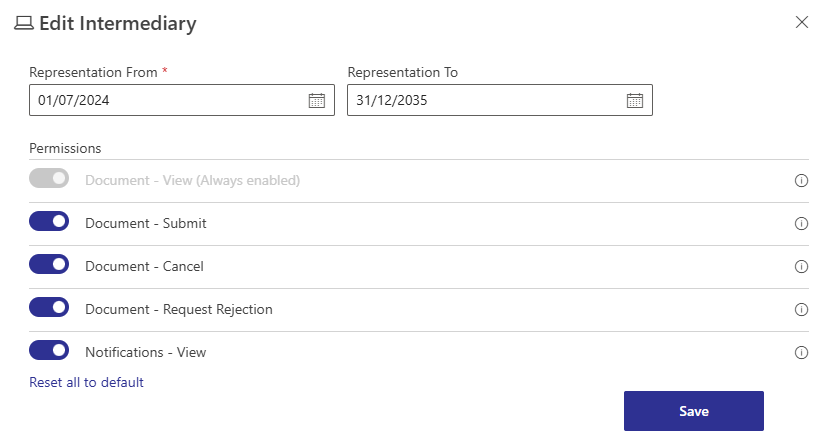Disable the Document - Submit toggle
The width and height of the screenshot is (824, 448).
[49, 222]
